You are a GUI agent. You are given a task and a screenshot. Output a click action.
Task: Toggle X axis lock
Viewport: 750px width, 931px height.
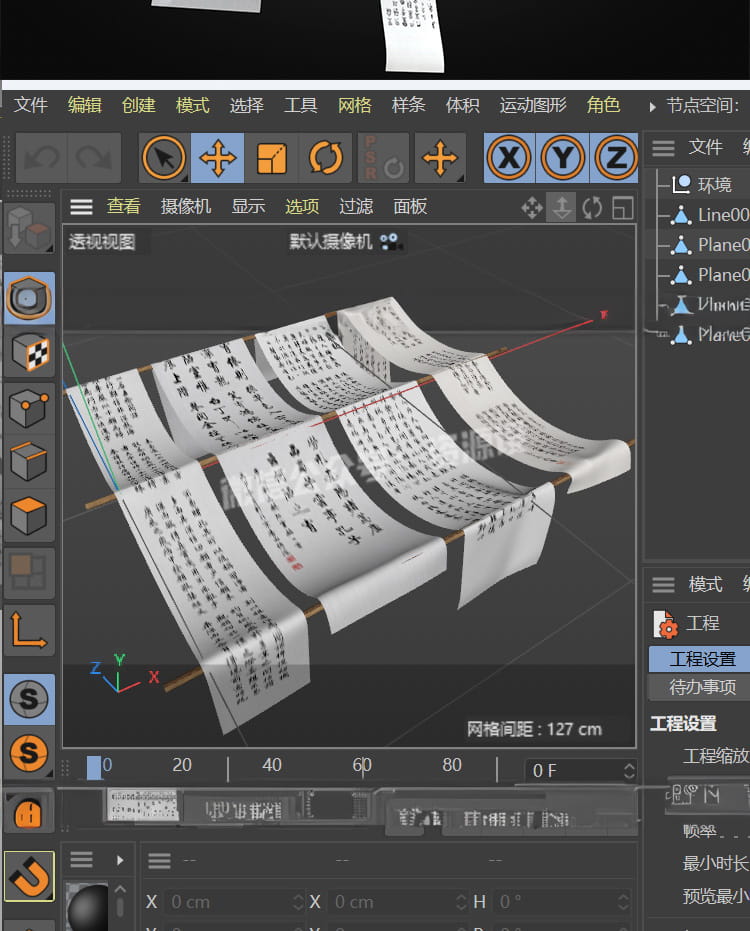[x=510, y=158]
